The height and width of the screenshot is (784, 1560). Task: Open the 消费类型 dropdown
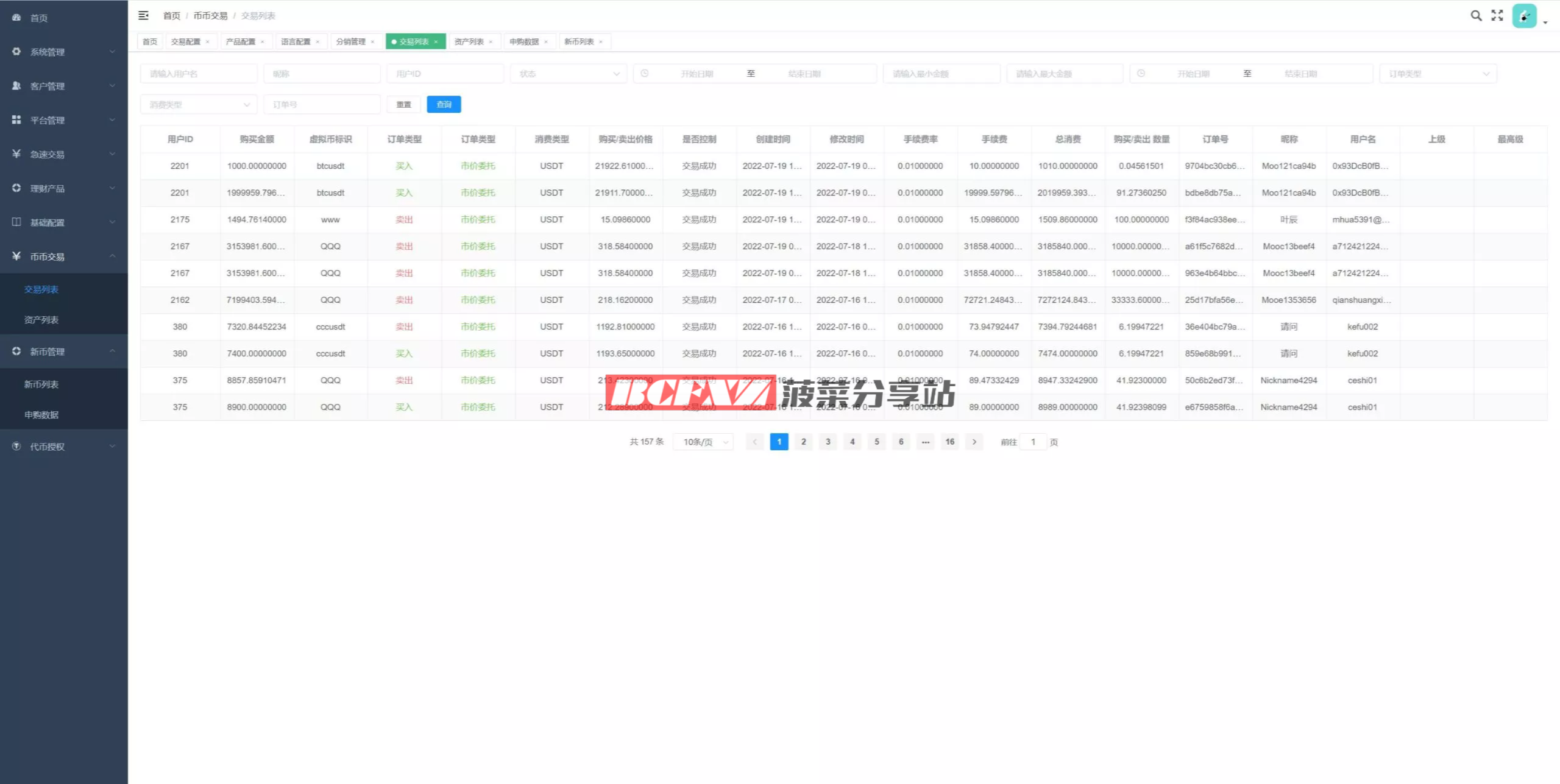coord(199,105)
